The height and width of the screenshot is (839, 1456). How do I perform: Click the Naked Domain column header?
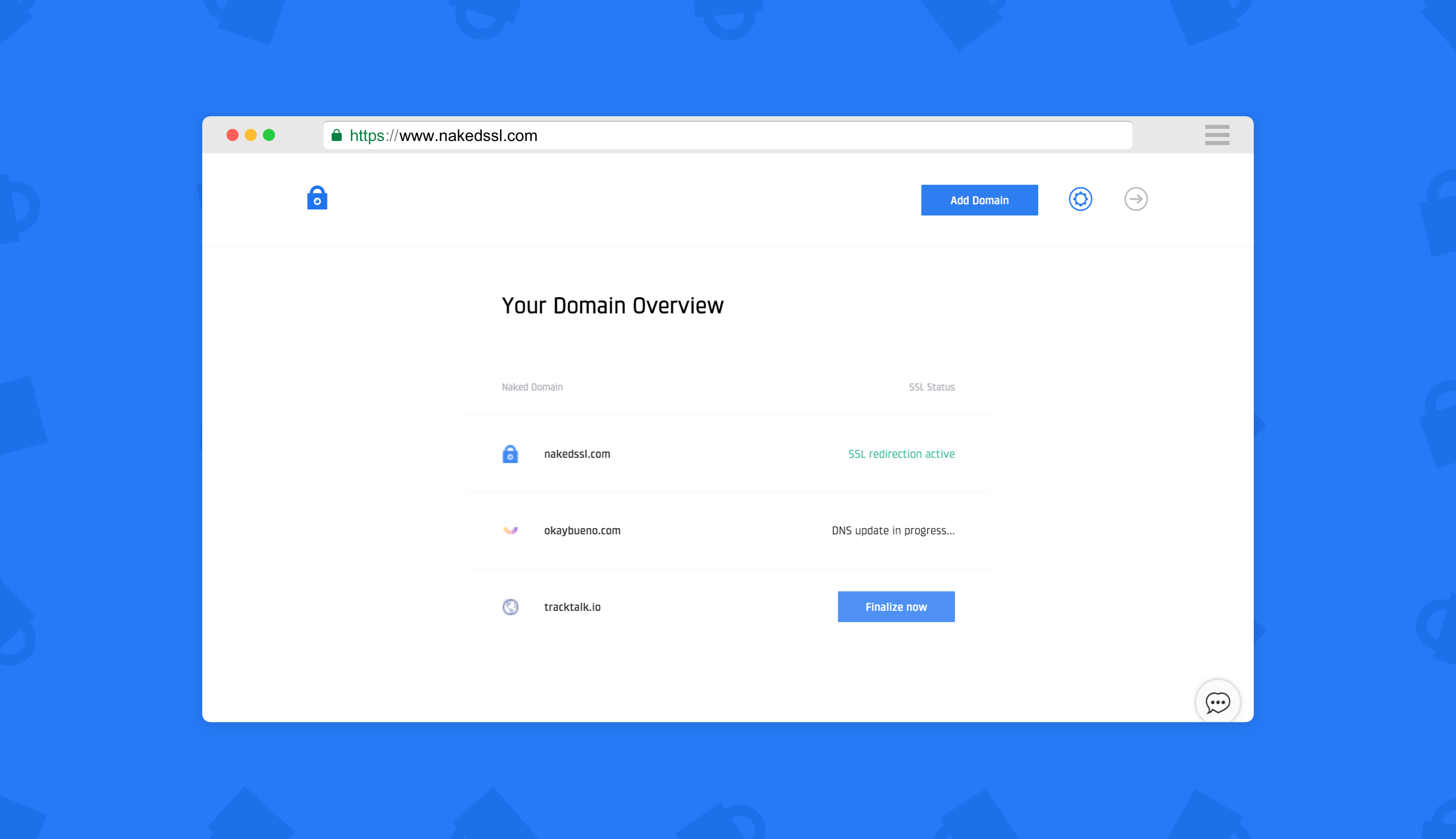click(532, 387)
